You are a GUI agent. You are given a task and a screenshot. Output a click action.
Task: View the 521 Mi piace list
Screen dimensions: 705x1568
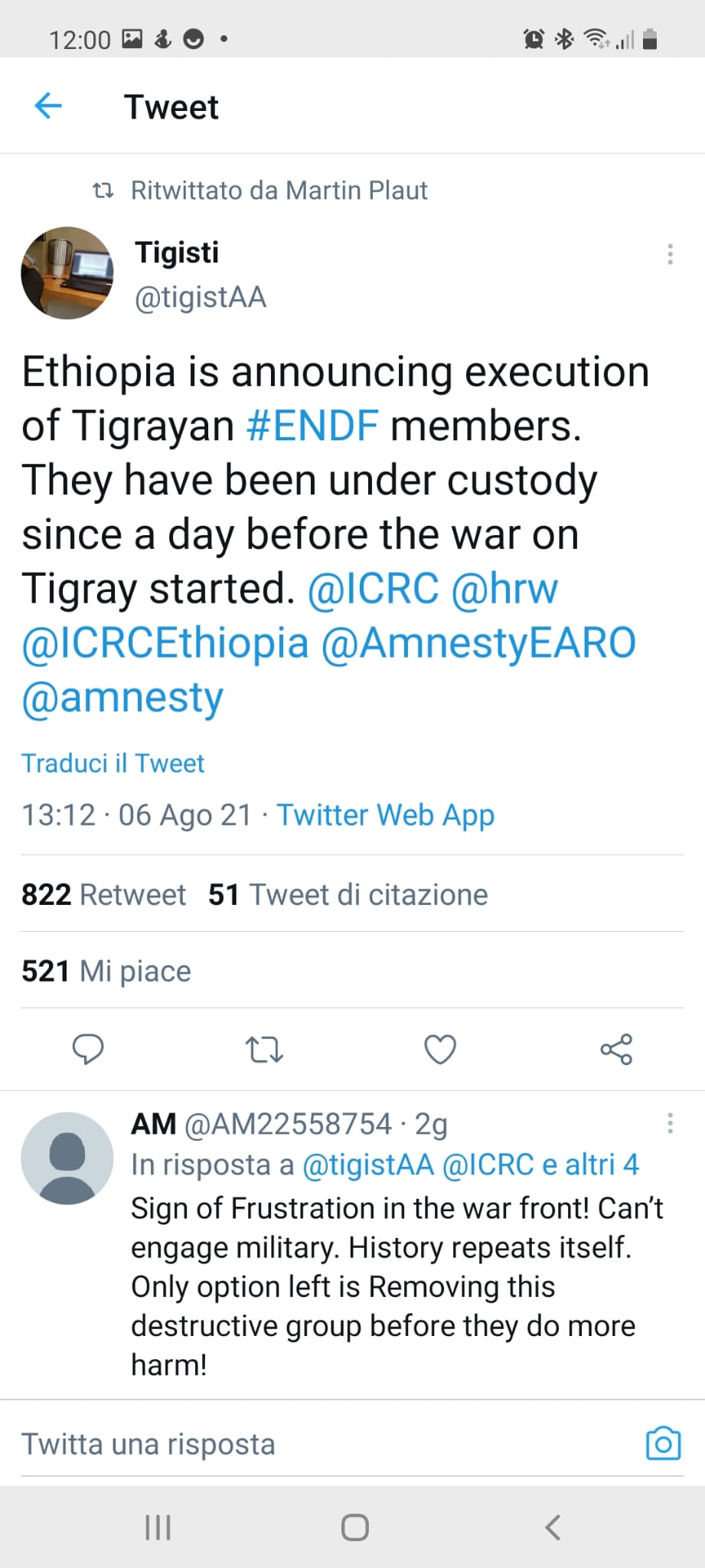point(106,971)
